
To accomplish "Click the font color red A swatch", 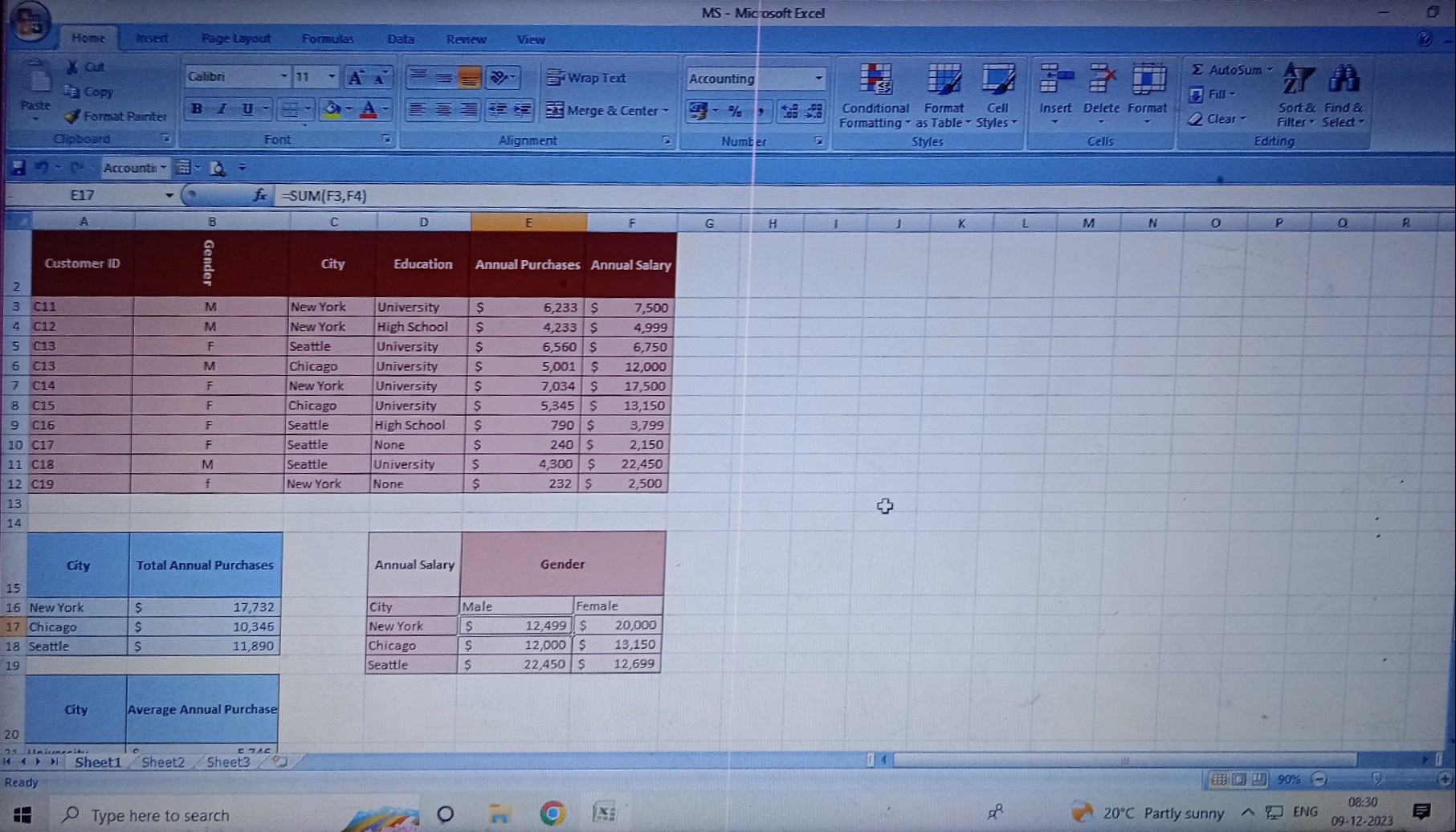I will [x=368, y=109].
